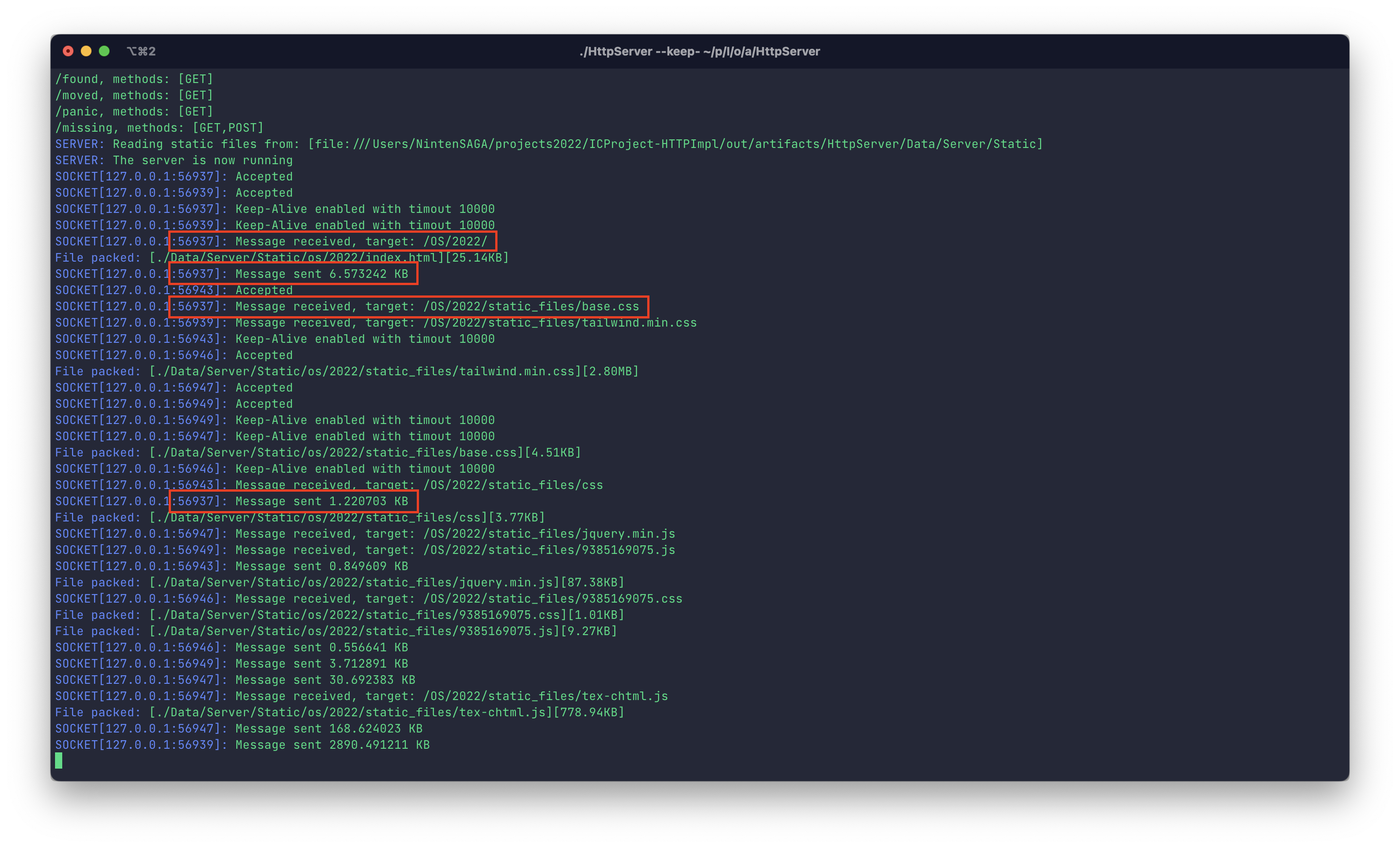The image size is (1400, 848).
Task: Click the HttpServer window title text
Action: [700, 51]
